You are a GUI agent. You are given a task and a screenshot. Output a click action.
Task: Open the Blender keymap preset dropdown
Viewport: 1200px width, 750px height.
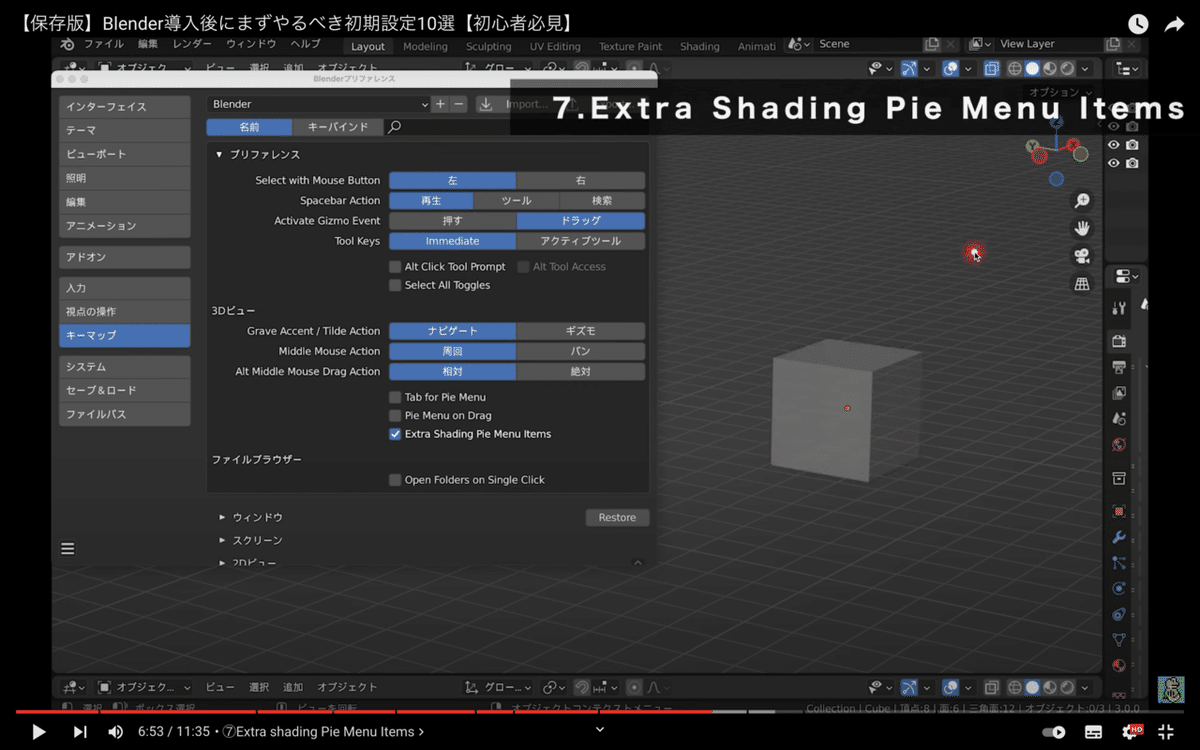coord(319,104)
